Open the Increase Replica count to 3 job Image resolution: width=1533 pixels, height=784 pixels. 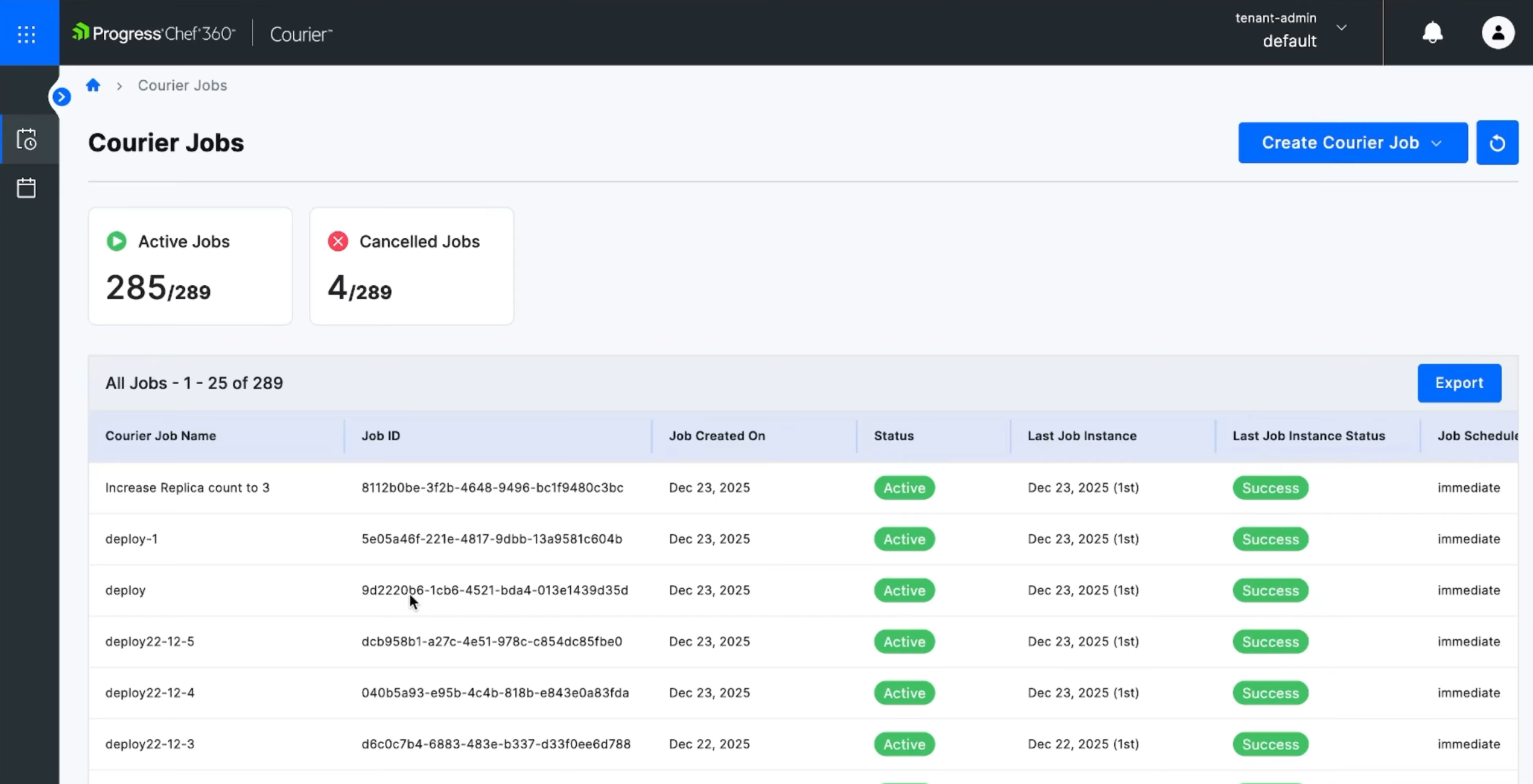pos(187,487)
